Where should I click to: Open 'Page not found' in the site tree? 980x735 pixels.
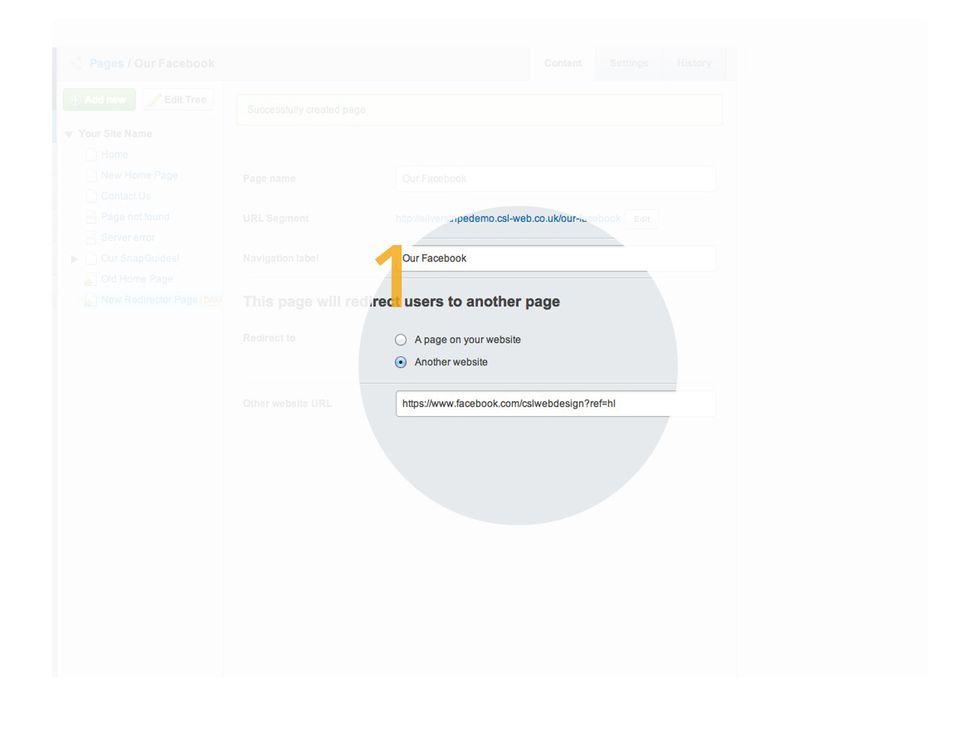tap(135, 216)
